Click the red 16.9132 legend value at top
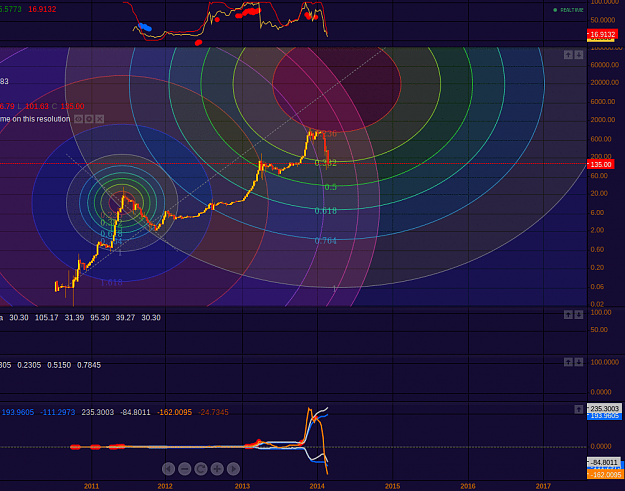This screenshot has height=491, width=625. (42, 9)
